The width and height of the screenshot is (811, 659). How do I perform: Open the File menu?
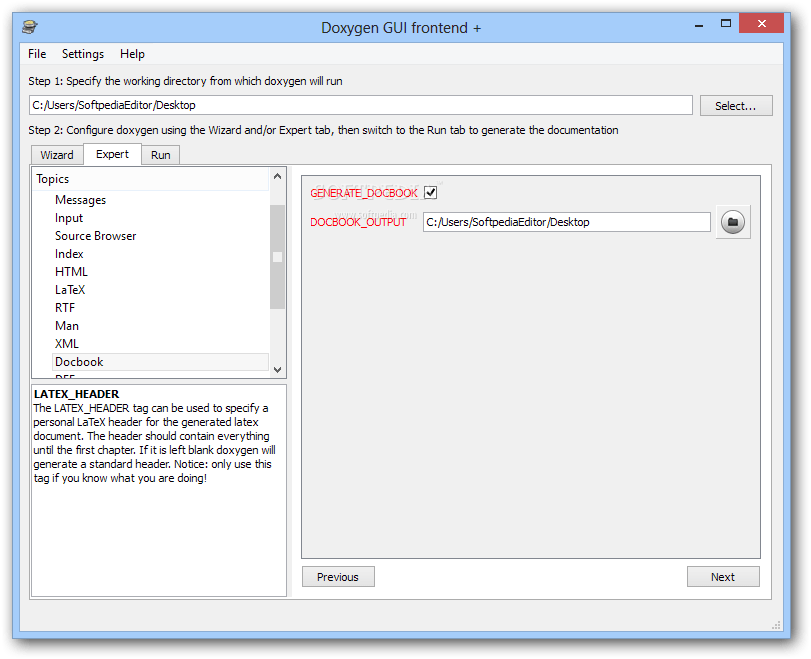pyautogui.click(x=37, y=54)
